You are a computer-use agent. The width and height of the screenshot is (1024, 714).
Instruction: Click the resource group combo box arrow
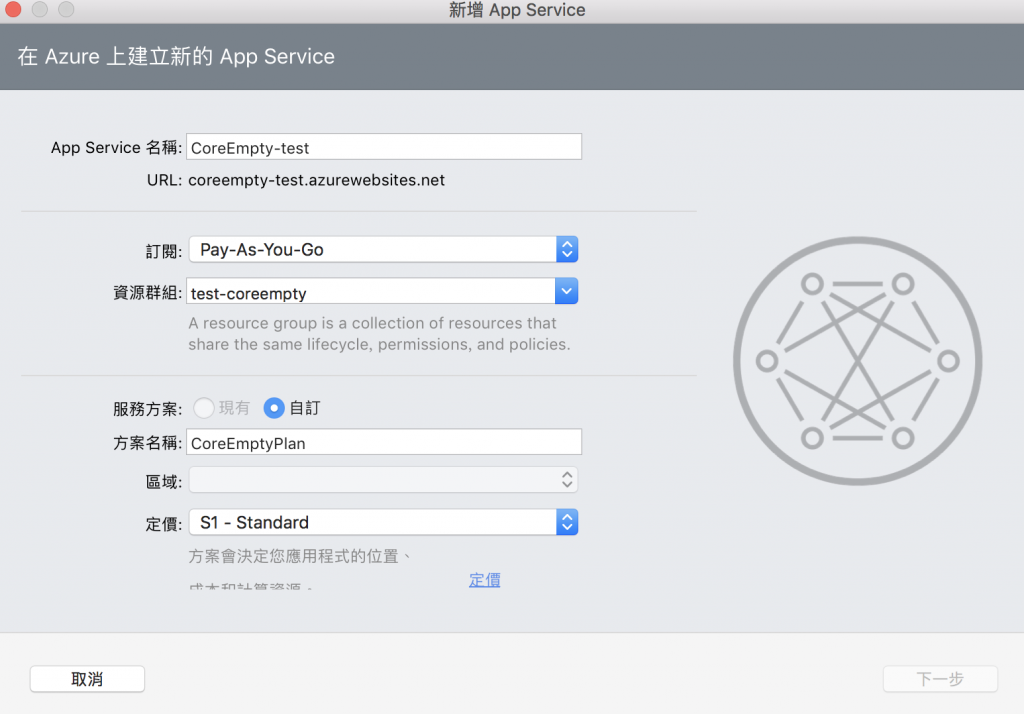566,291
